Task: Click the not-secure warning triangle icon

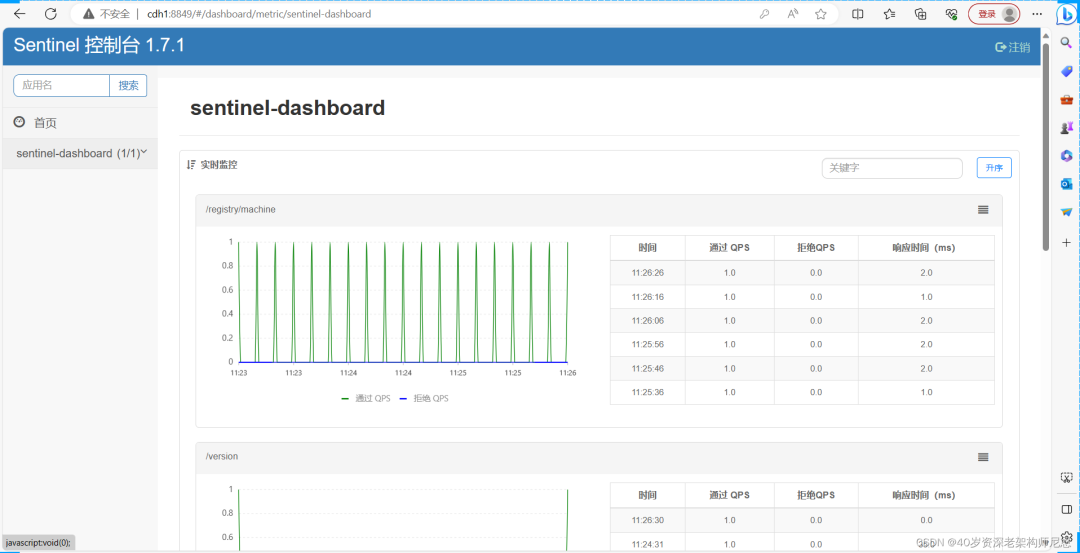Action: tap(88, 14)
